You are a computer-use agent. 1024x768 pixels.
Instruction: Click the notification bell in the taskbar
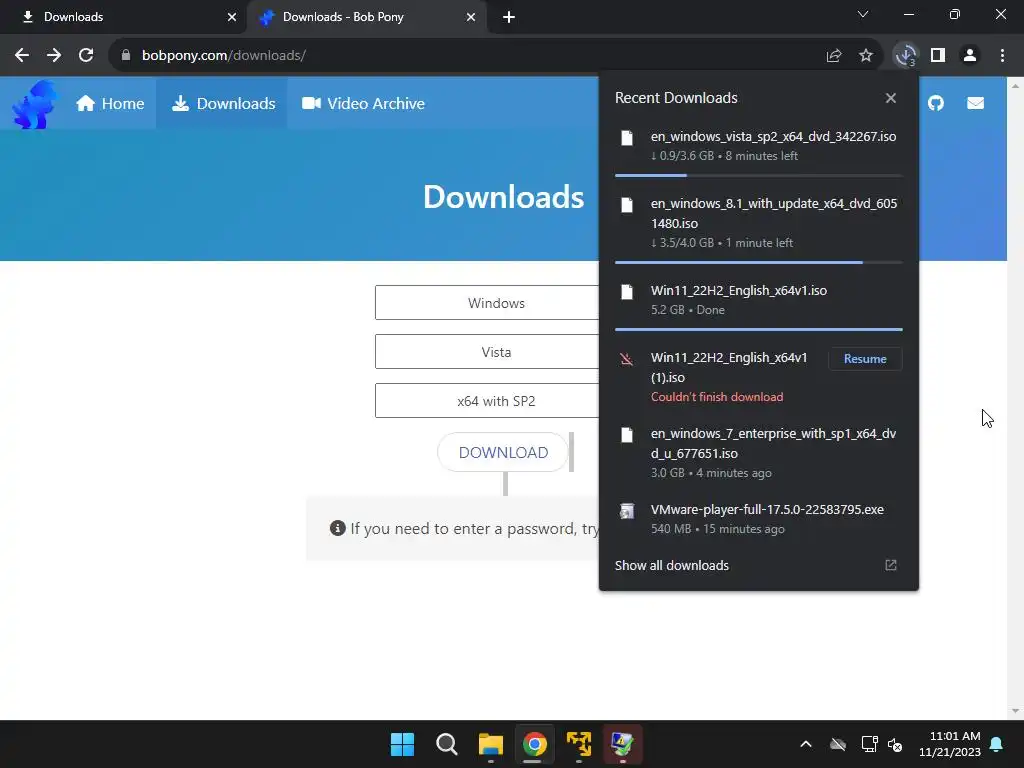997,744
